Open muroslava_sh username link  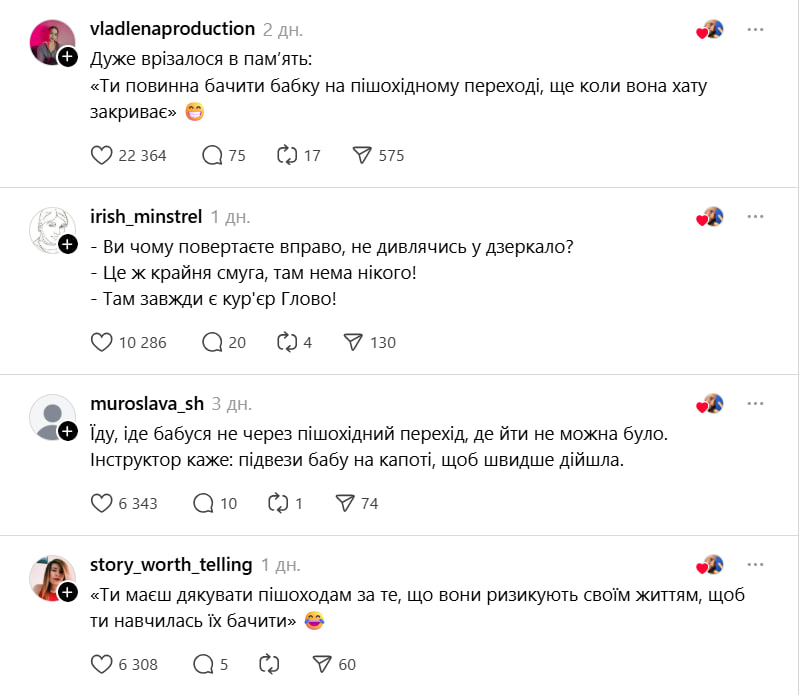pos(147,403)
